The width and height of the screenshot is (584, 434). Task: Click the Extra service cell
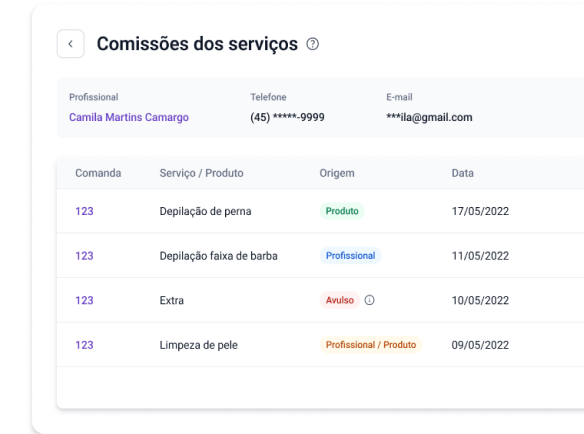[x=172, y=300]
